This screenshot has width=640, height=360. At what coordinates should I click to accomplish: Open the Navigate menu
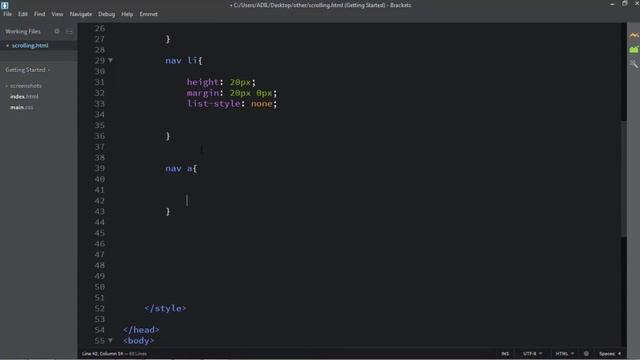click(81, 14)
